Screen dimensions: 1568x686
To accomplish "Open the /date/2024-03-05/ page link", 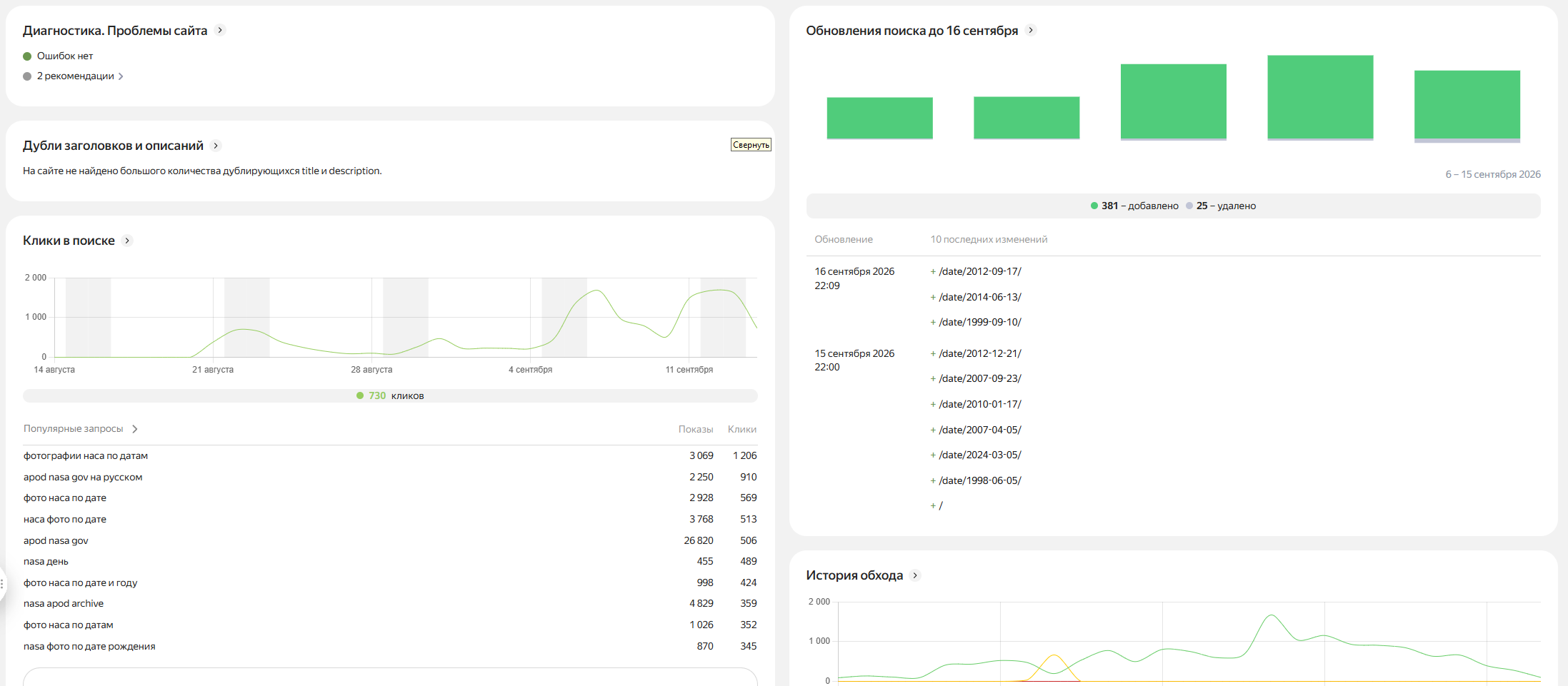I will [x=980, y=455].
